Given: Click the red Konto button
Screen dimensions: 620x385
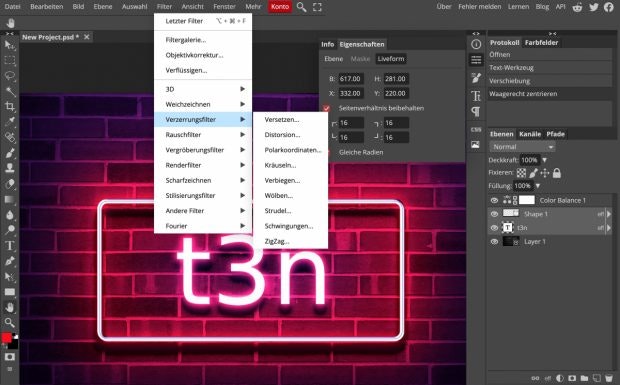Looking at the screenshot, I should point(280,7).
